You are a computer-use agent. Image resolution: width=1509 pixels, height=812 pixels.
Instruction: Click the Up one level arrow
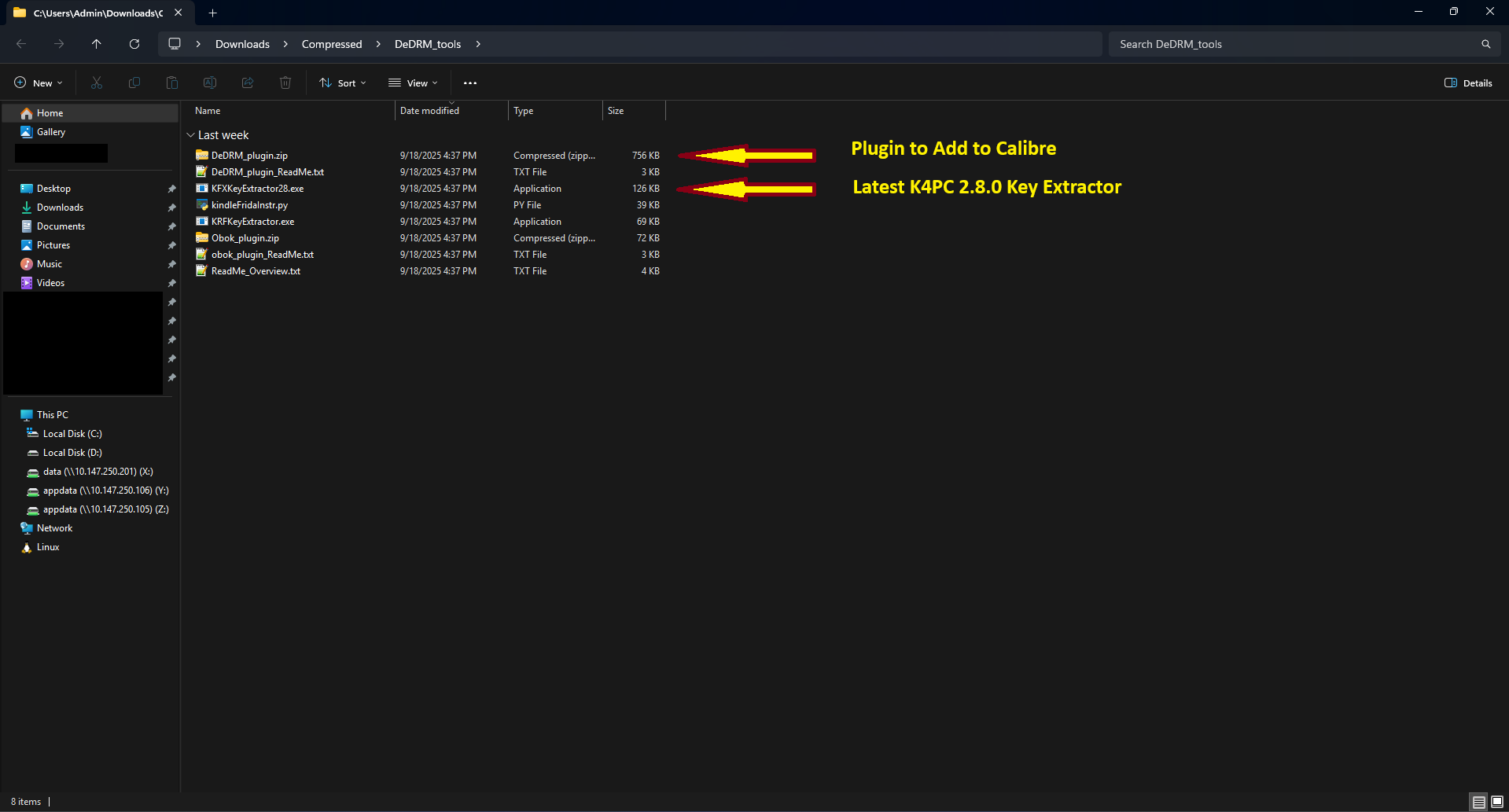pos(97,44)
